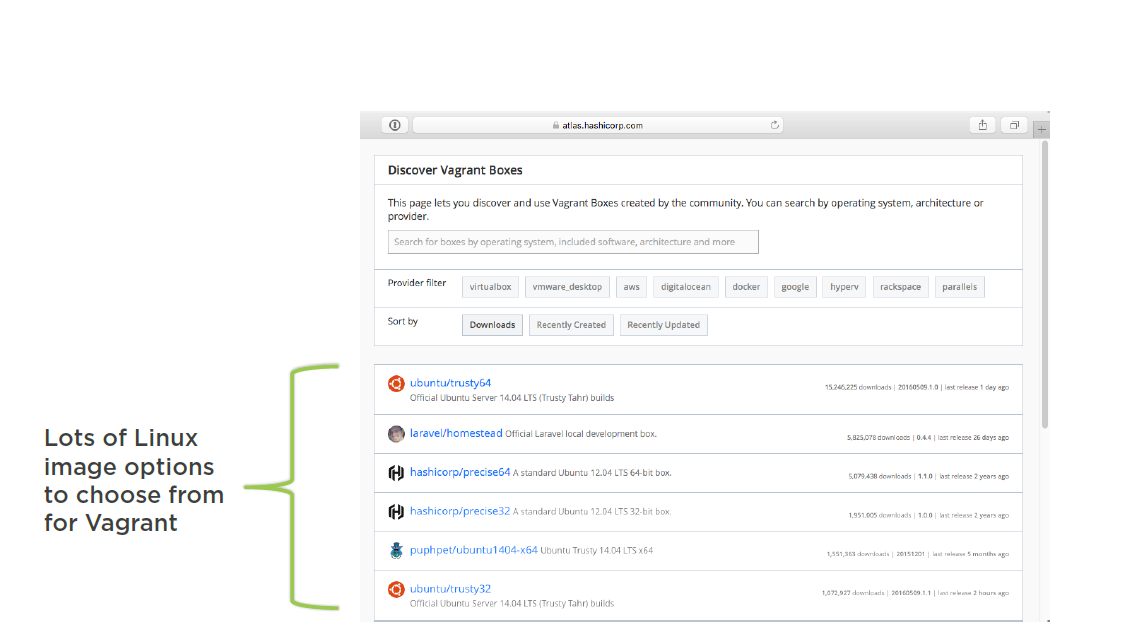Filter by vmware_desktop provider

pos(568,287)
